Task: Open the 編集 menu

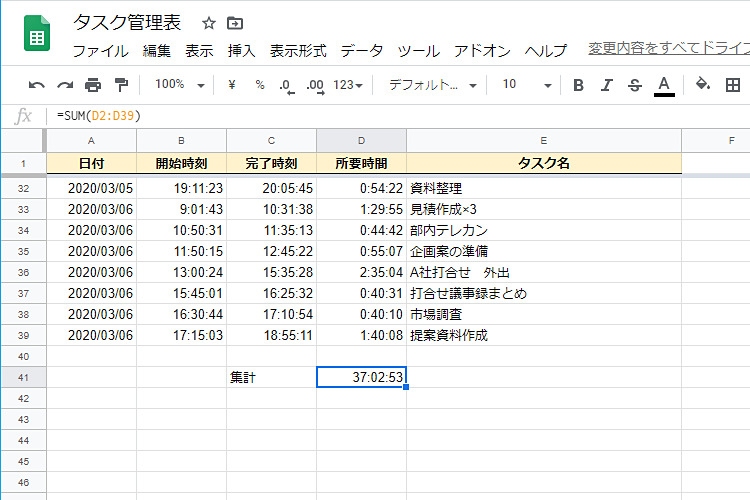Action: coord(156,51)
